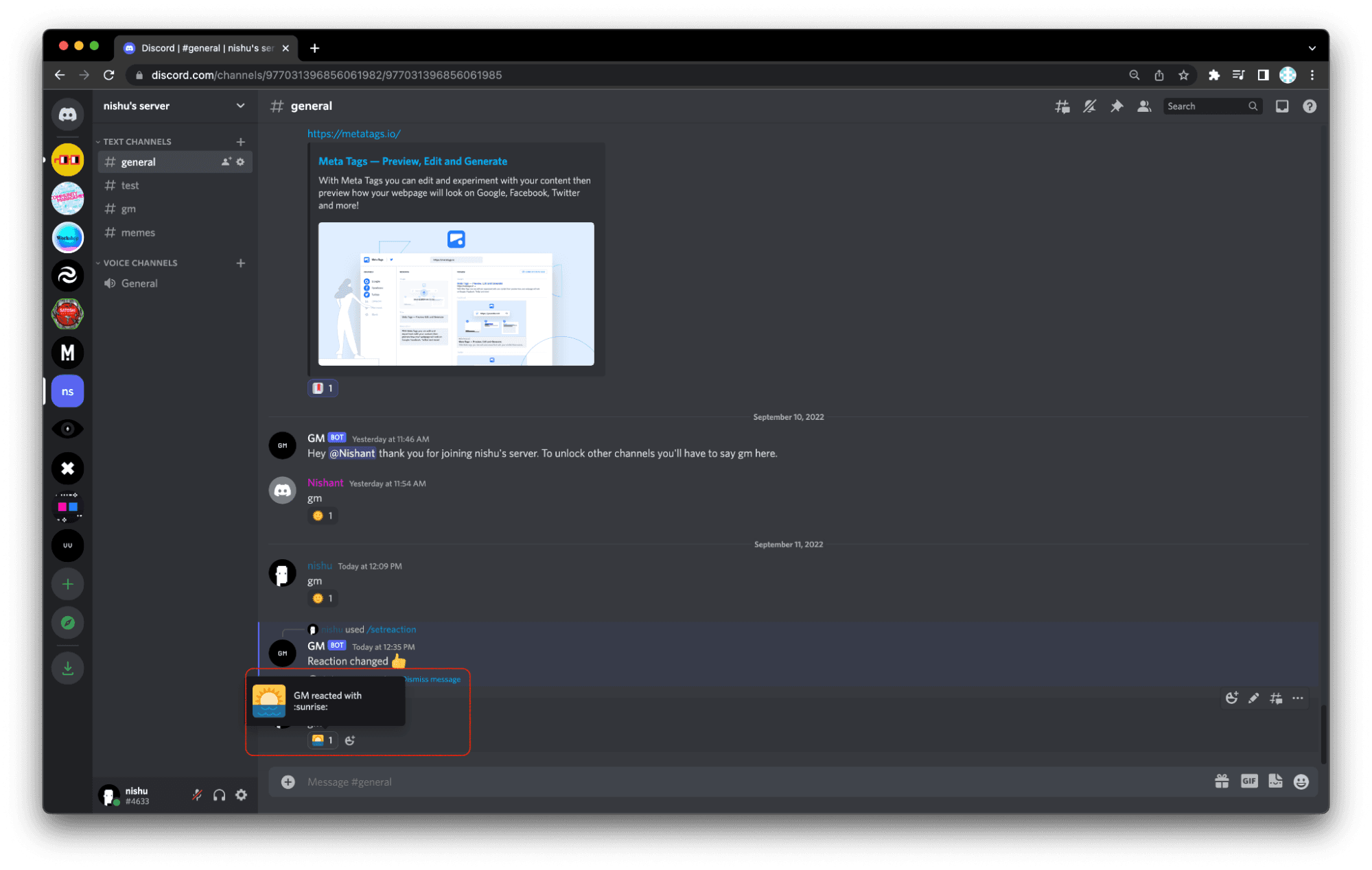Click Dismiss message button on notification

pos(431,679)
